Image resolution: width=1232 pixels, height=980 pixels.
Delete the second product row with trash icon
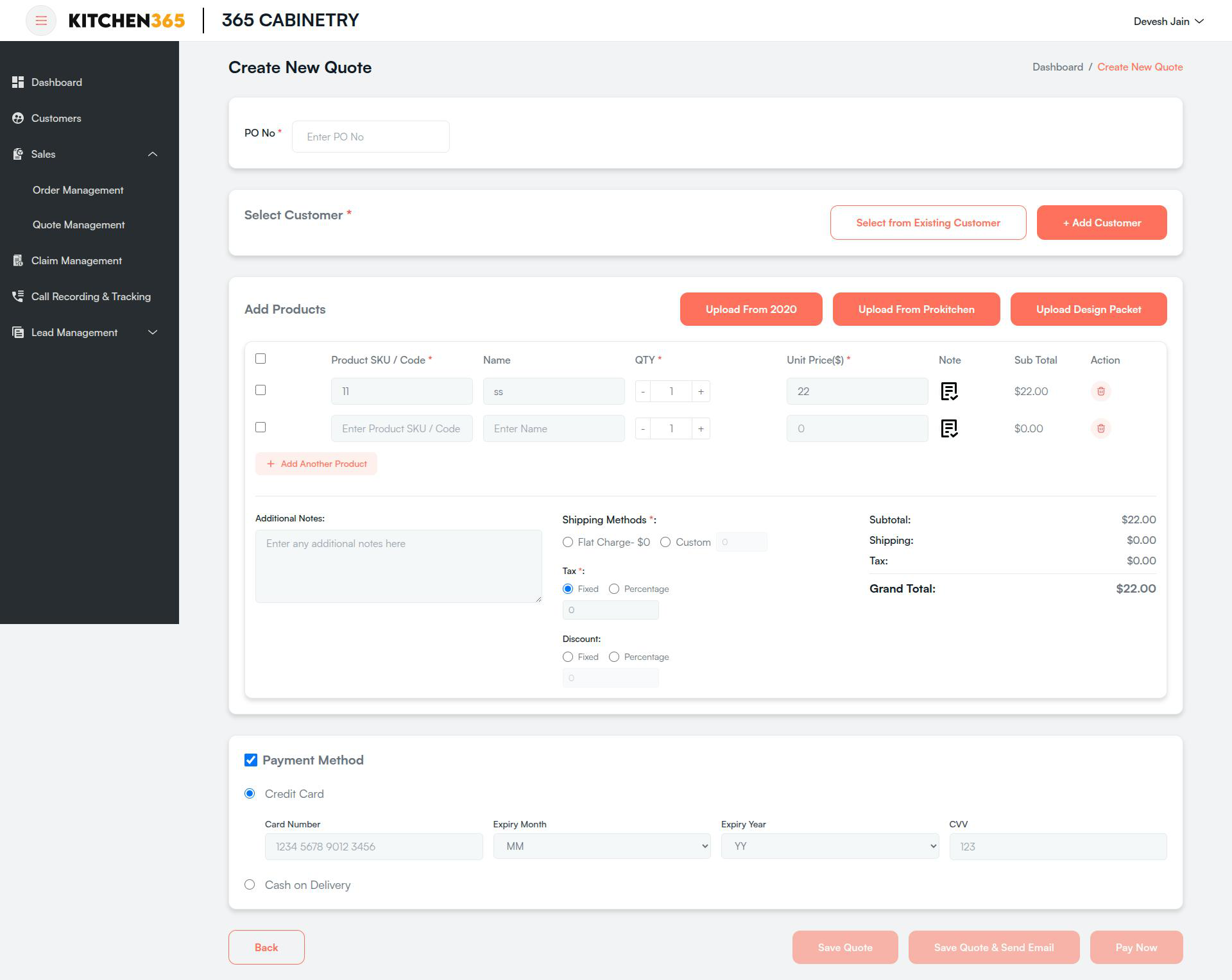[x=1100, y=428]
